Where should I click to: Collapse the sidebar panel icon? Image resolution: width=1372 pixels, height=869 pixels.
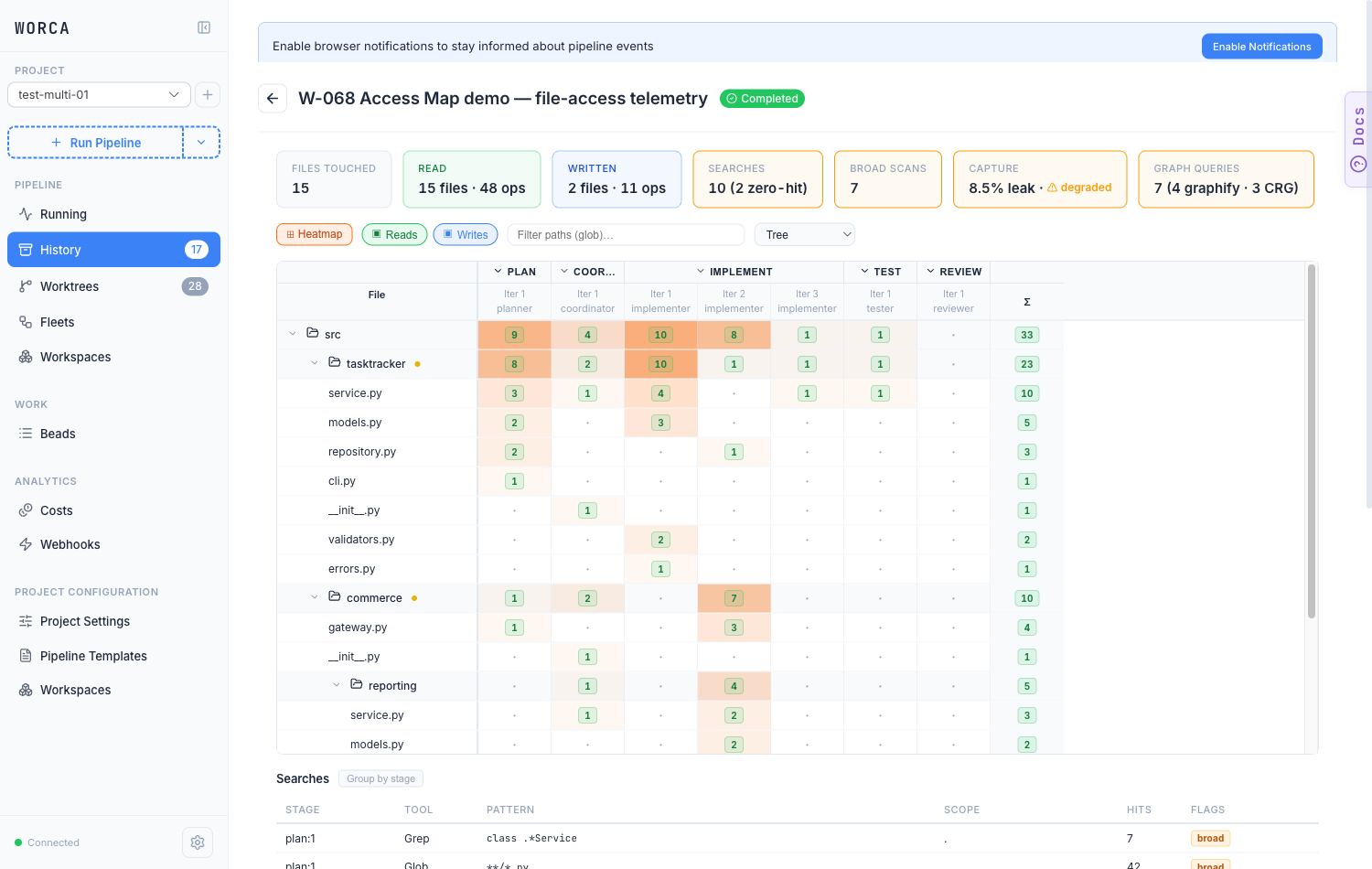[204, 27]
